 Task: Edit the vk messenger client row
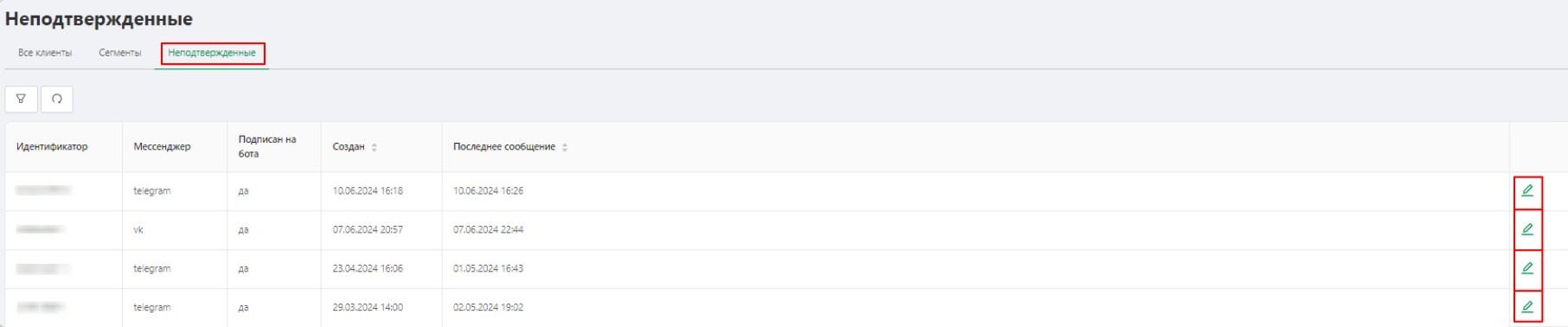click(1527, 230)
